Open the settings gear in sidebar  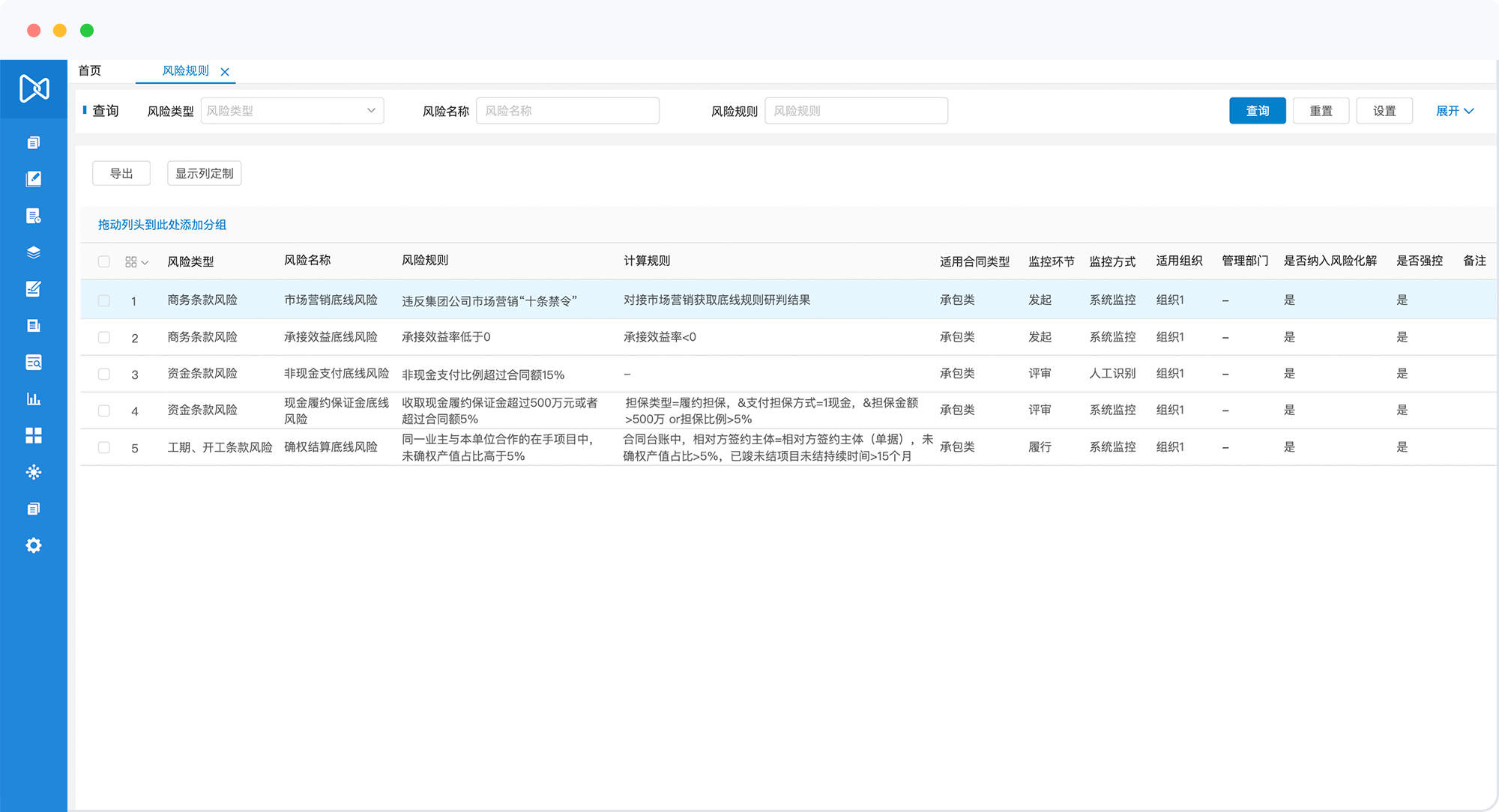(x=33, y=545)
